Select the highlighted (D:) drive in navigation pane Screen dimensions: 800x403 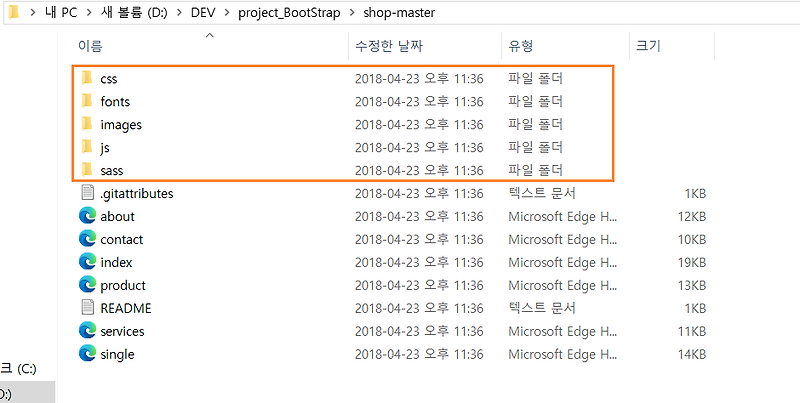(28, 392)
